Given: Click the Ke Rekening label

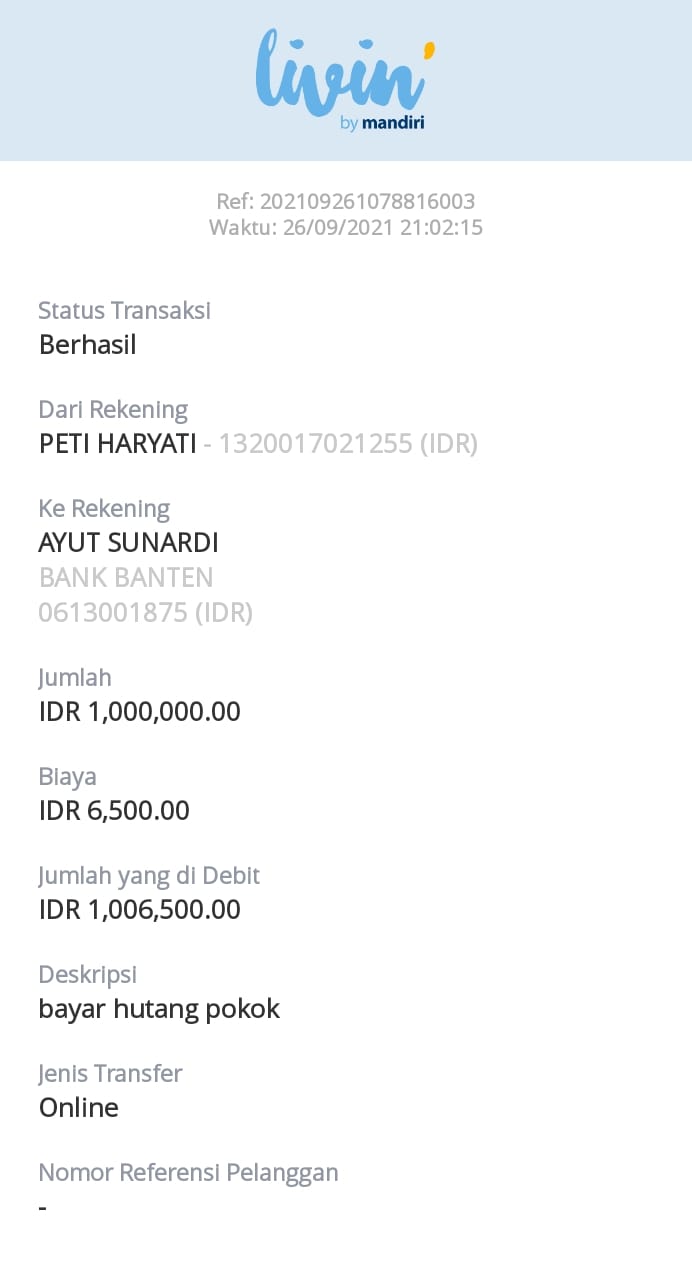Looking at the screenshot, I should pyautogui.click(x=104, y=509).
